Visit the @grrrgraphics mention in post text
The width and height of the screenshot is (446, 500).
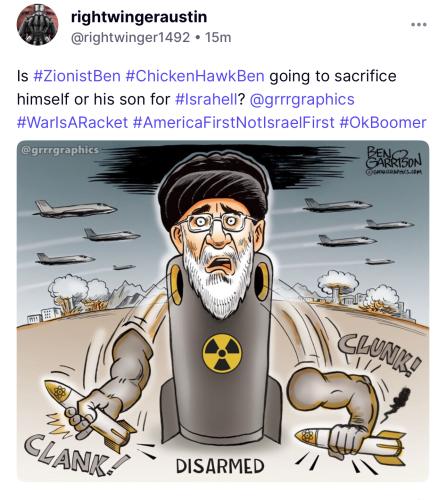(302, 99)
